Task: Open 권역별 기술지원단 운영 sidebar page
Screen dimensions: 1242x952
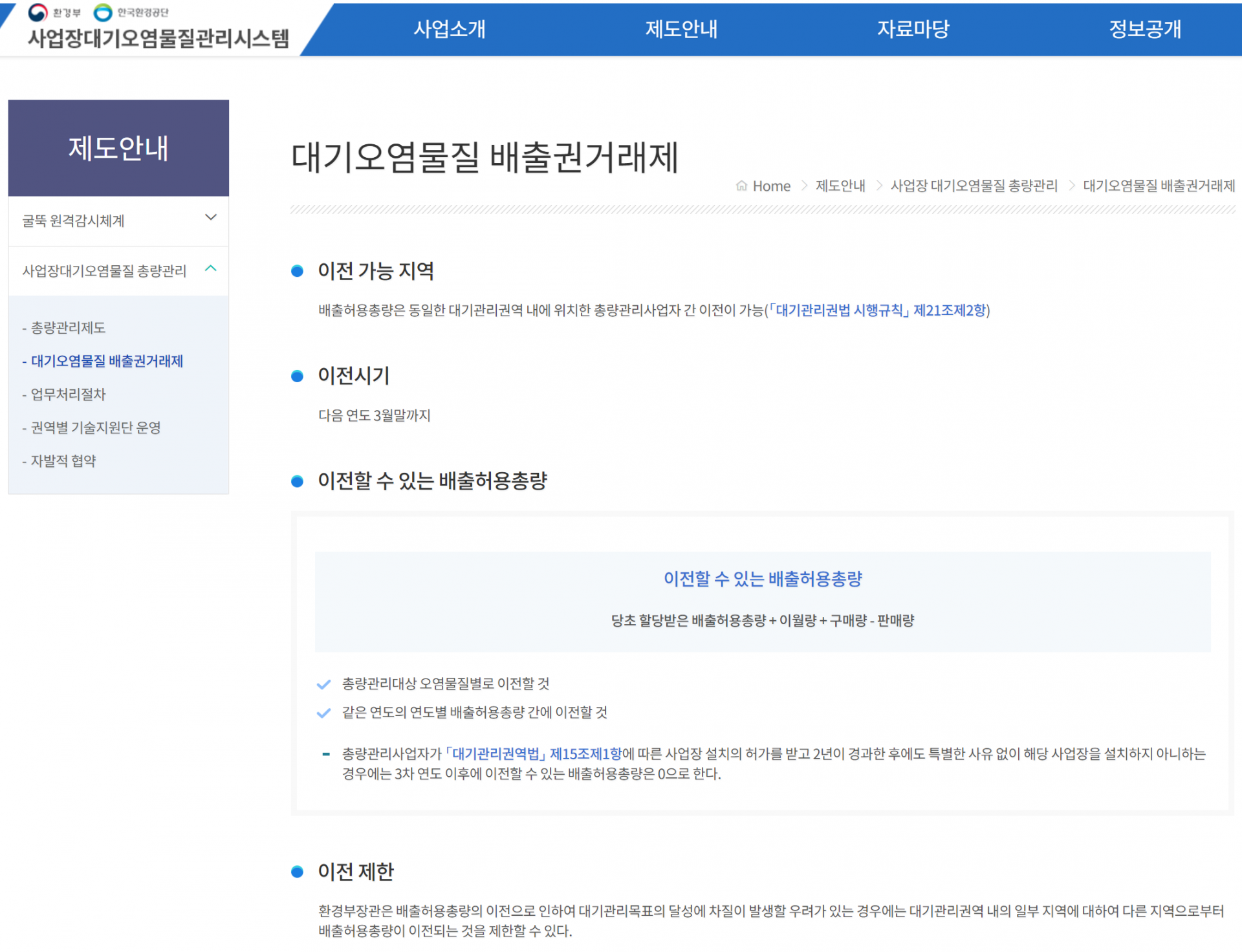Action: [x=91, y=427]
